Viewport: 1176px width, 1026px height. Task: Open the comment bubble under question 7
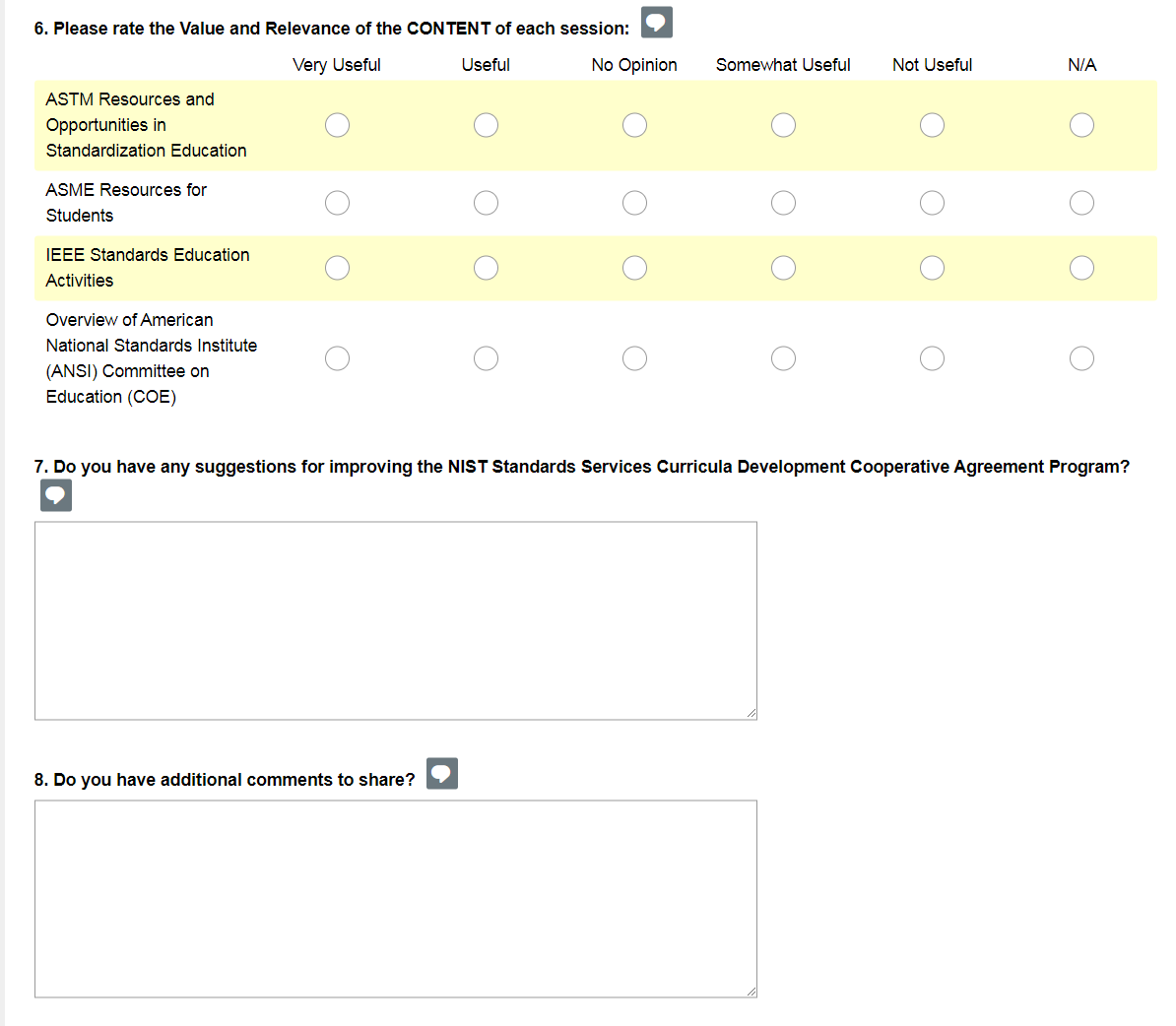pos(56,495)
